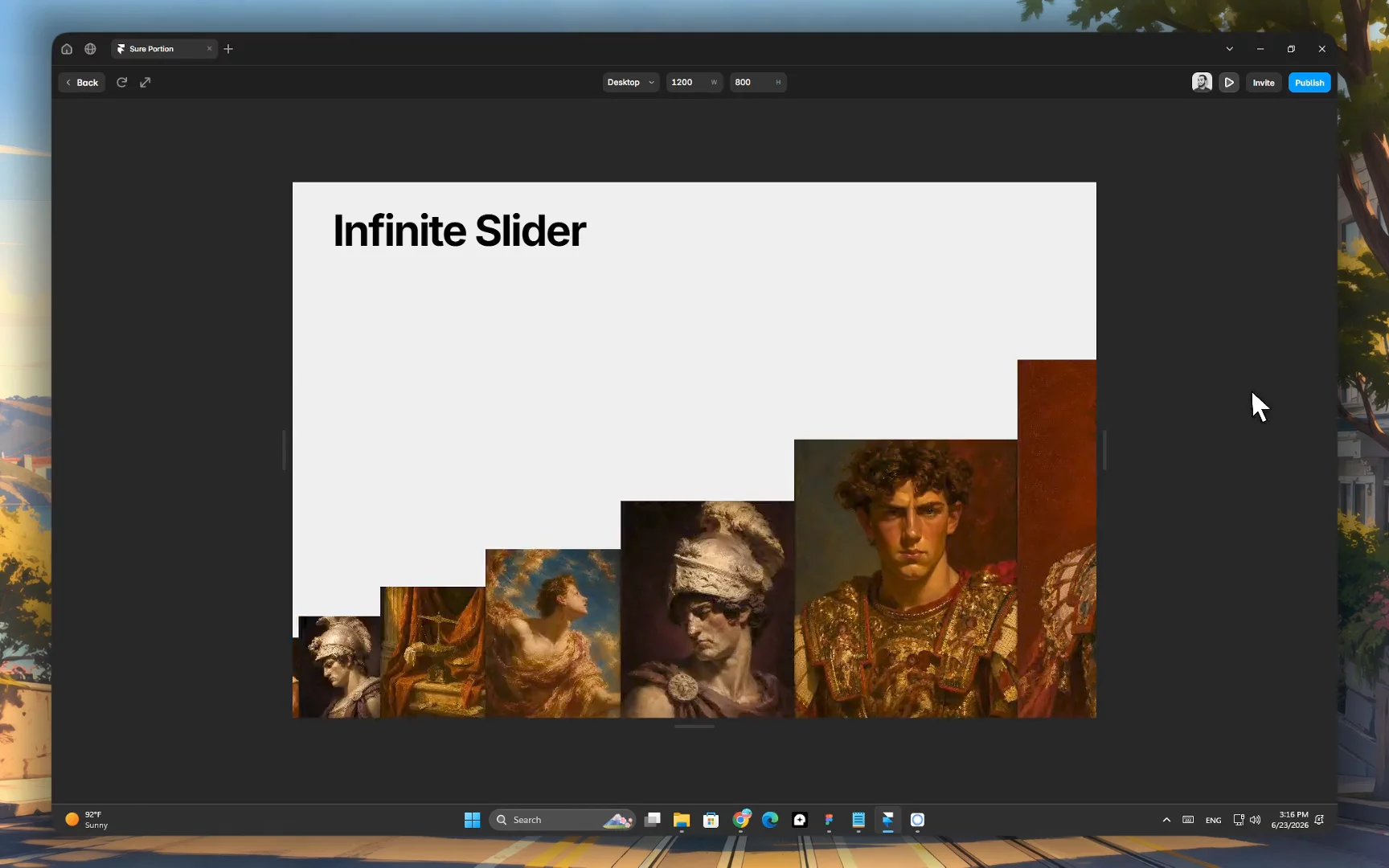The image size is (1389, 868).
Task: Click the globe icon next to home
Action: pyautogui.click(x=90, y=49)
